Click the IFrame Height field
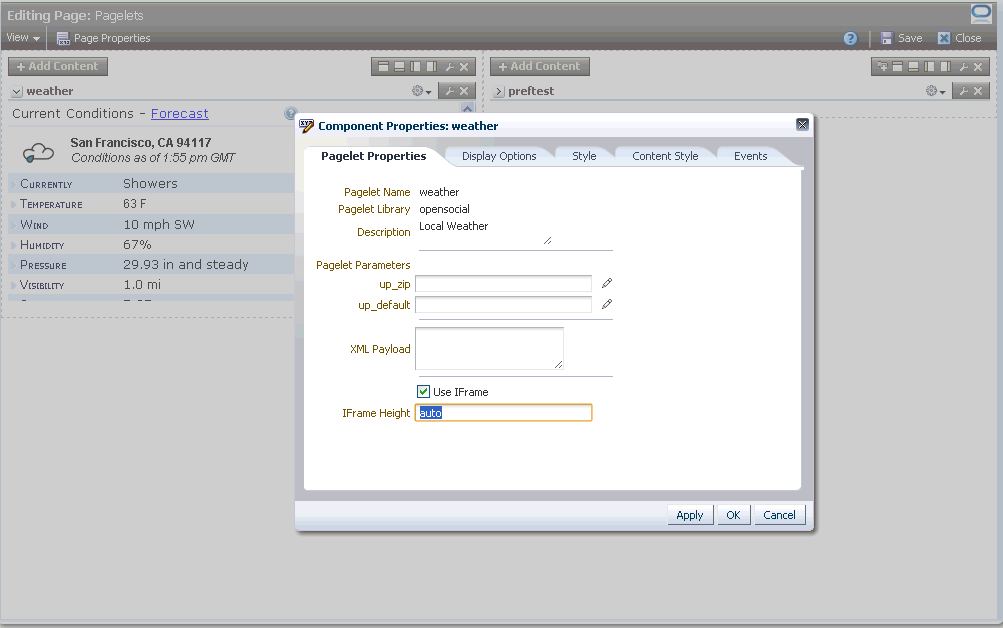Image resolution: width=1003 pixels, height=628 pixels. point(503,412)
